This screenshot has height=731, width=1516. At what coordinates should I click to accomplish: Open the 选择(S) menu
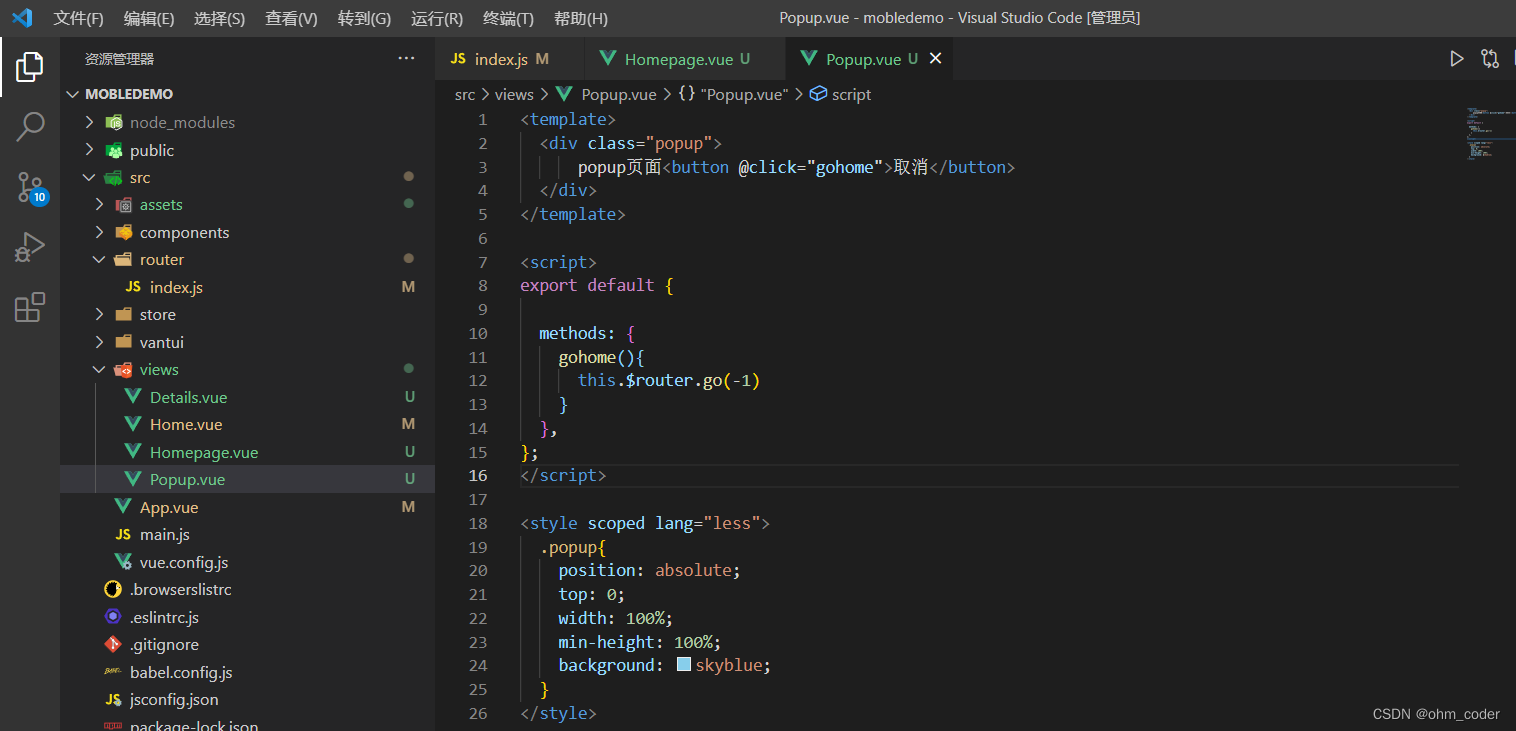(219, 18)
